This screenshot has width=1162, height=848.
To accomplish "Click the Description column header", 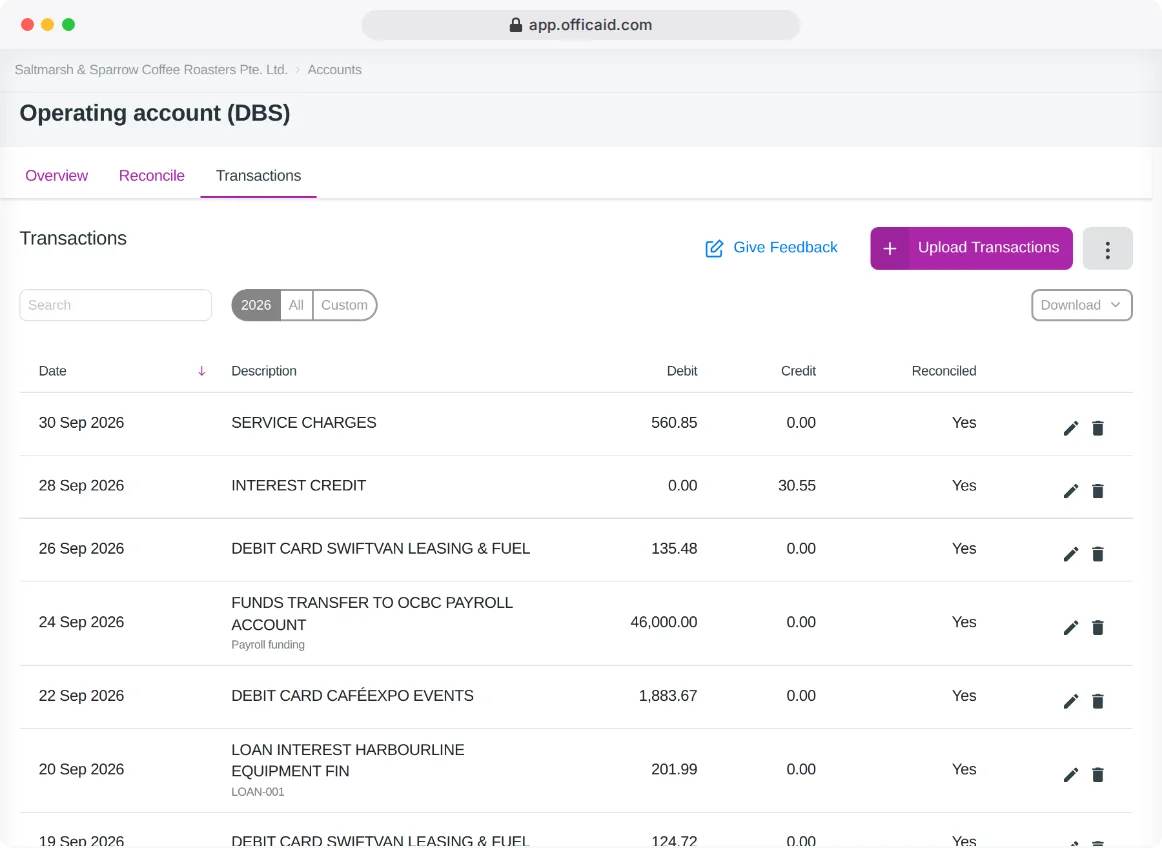I will pos(264,371).
